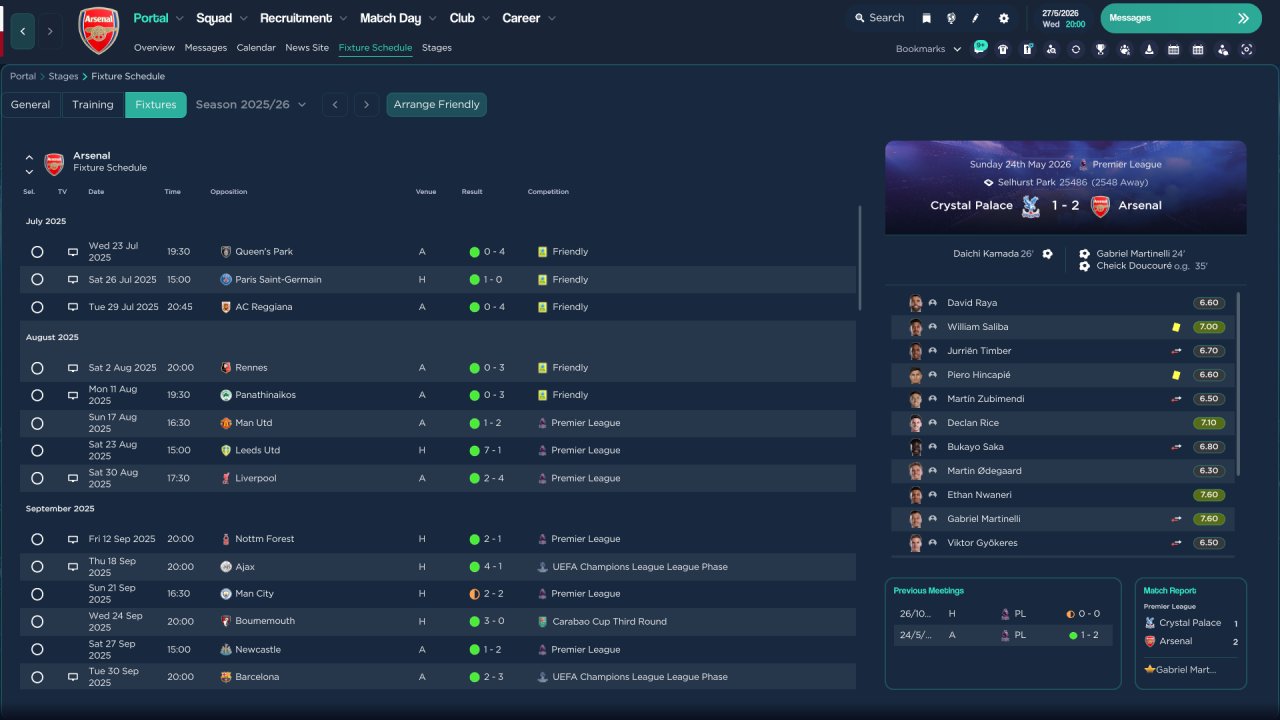Go to the next season arrow
Viewport: 1280px width, 720px height.
coord(367,105)
